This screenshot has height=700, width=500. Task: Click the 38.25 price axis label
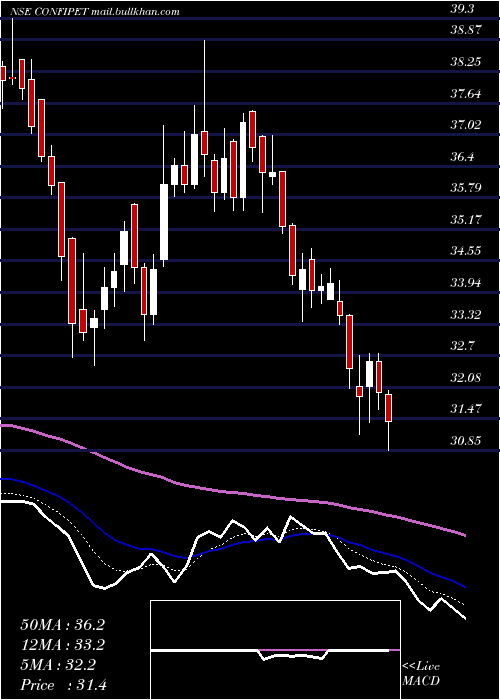[x=466, y=62]
